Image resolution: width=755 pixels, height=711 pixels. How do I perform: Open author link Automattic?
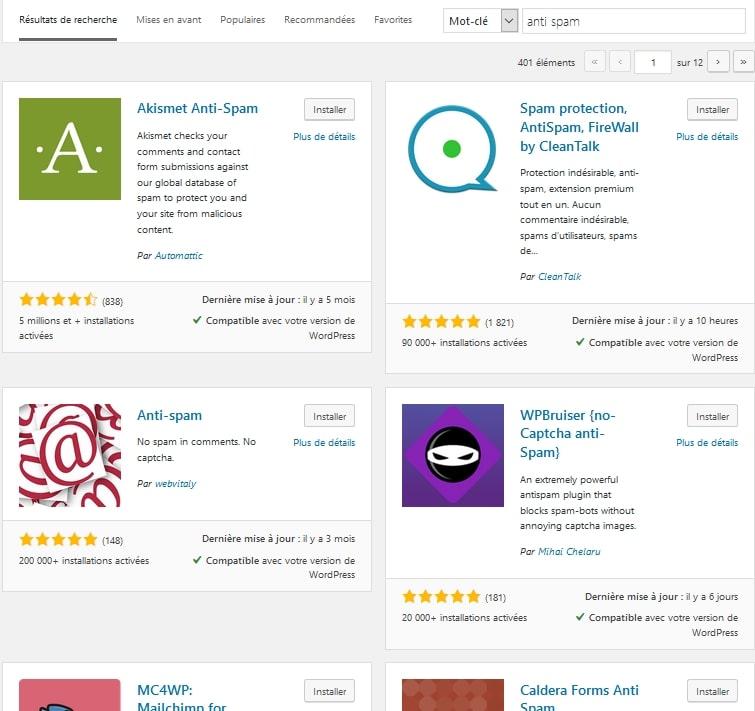179,256
